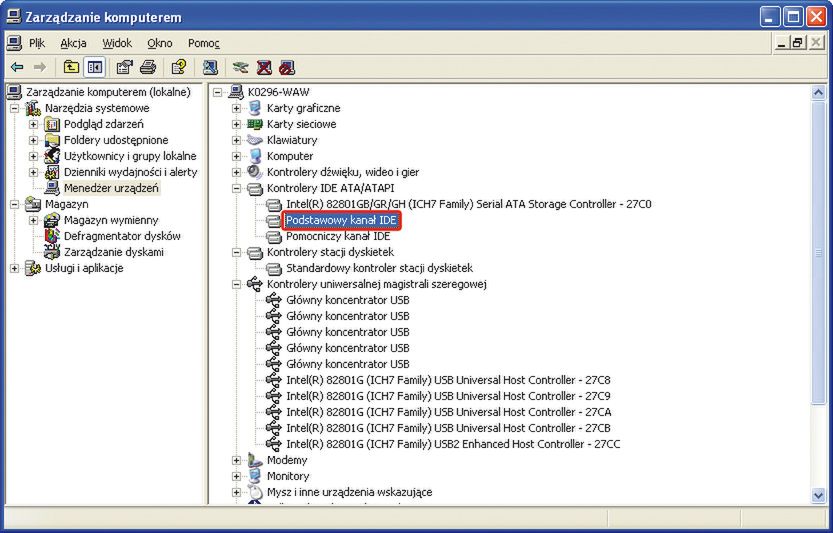Image resolution: width=833 pixels, height=533 pixels.
Task: Click the Kontrolery dźwięku speaker icon
Action: (x=255, y=172)
